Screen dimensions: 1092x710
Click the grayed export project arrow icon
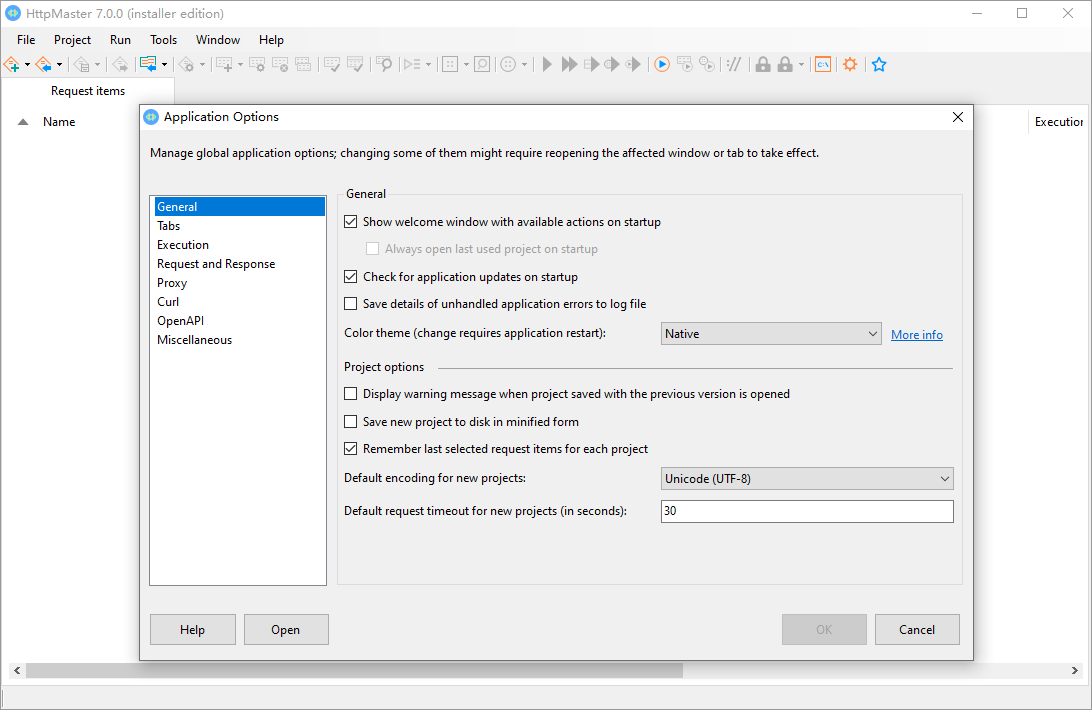120,65
